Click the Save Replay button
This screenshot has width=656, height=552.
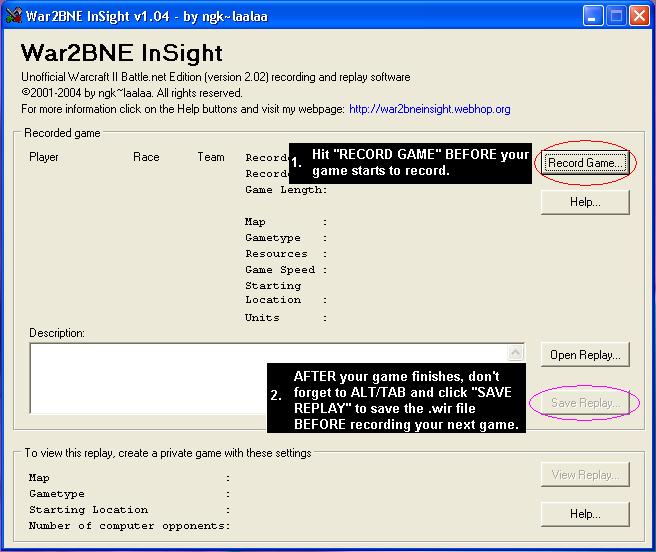pos(585,403)
